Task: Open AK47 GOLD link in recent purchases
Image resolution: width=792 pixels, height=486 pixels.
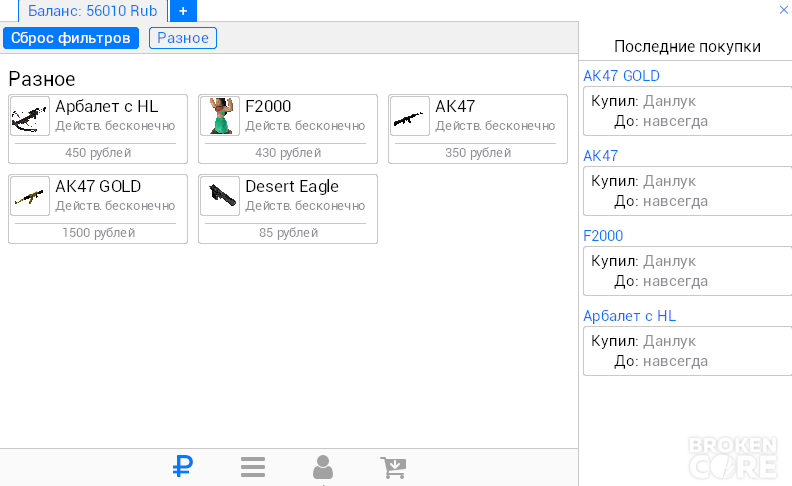Action: pyautogui.click(x=621, y=76)
